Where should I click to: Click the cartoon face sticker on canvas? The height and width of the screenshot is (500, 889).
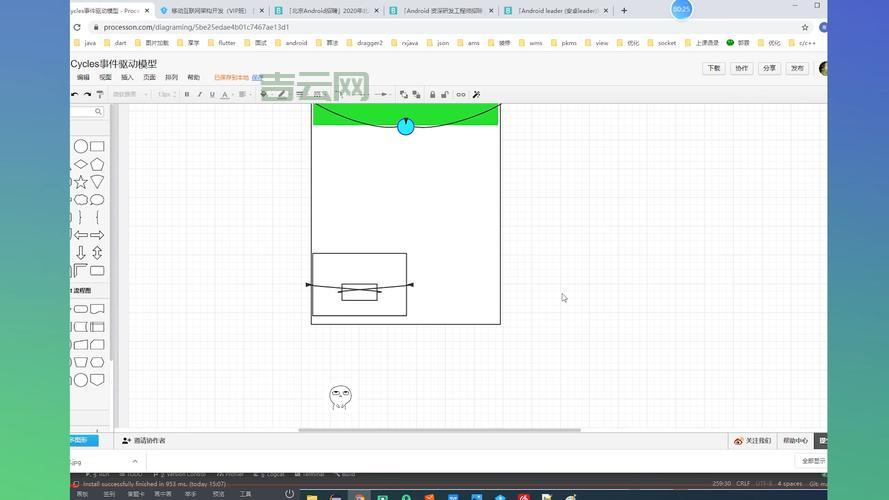click(340, 397)
